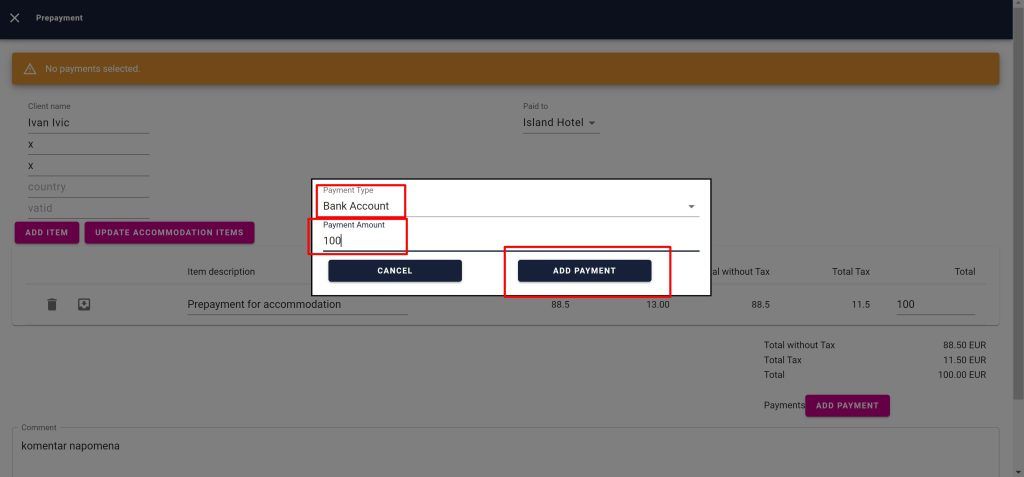The image size is (1024, 477).
Task: Open the Payment Type dropdown arrow
Action: click(x=690, y=207)
